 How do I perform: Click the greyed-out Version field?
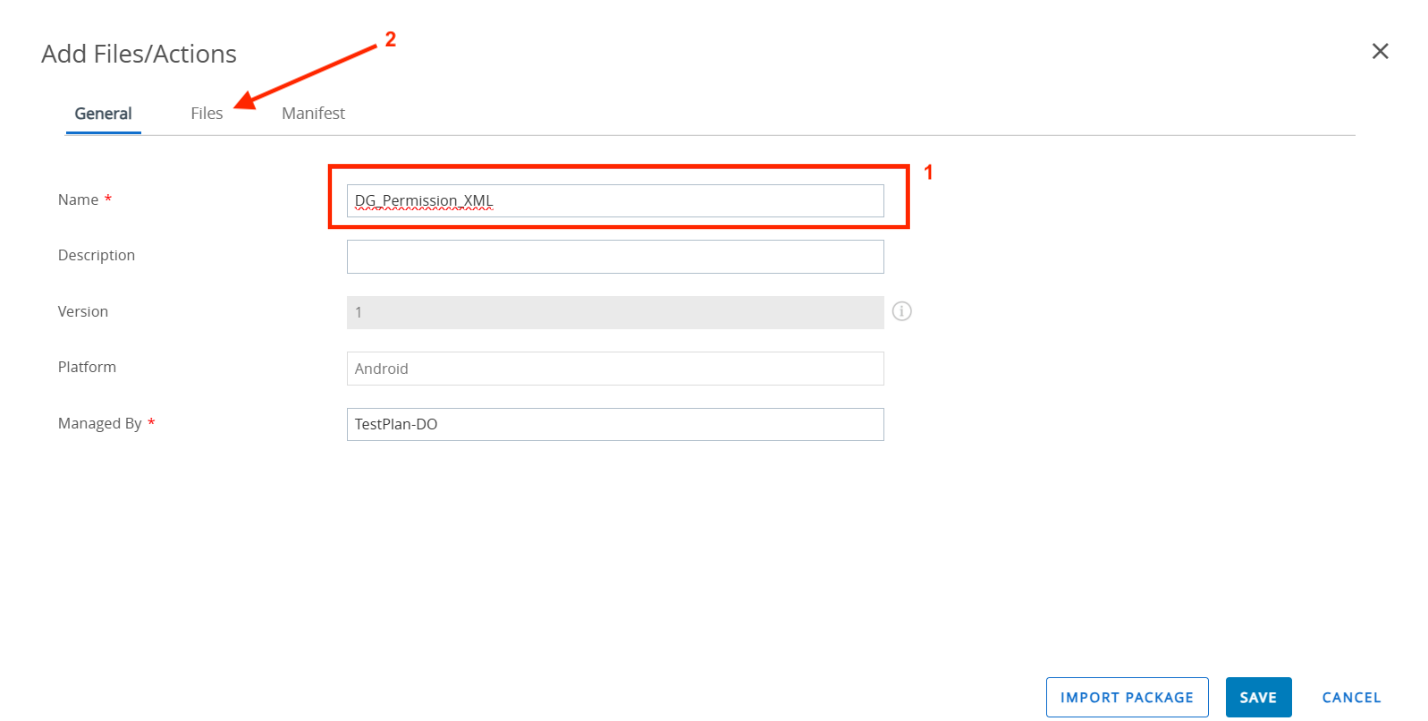click(615, 313)
